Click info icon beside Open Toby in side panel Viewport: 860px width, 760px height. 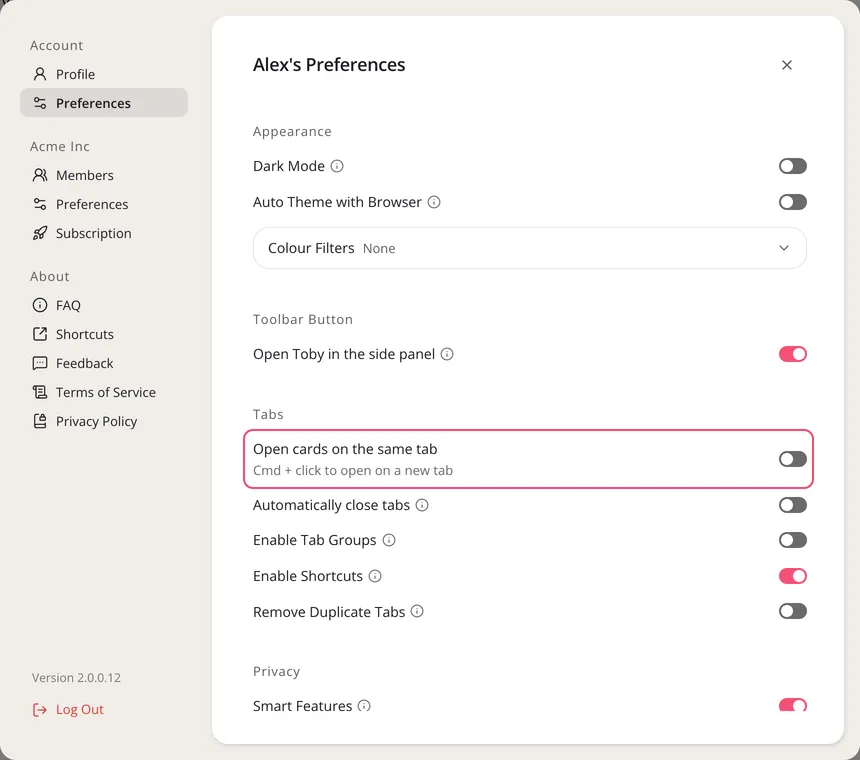pos(447,354)
